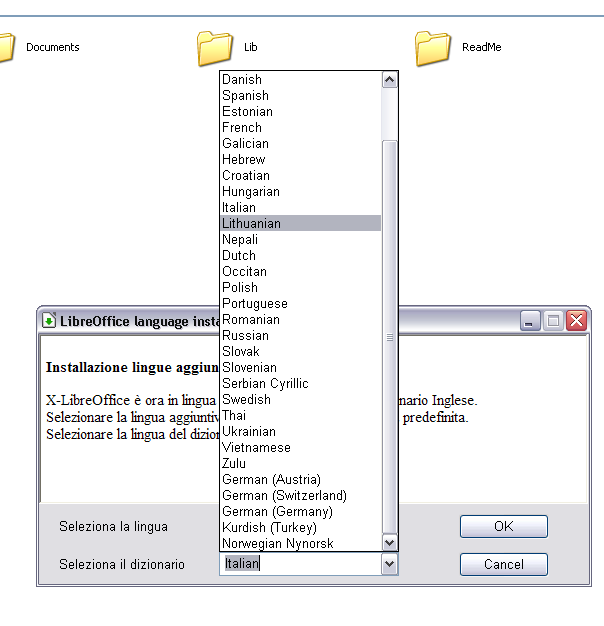Viewport: 604px width, 626px height.
Task: Choose Zulu from the list
Action: (300, 463)
